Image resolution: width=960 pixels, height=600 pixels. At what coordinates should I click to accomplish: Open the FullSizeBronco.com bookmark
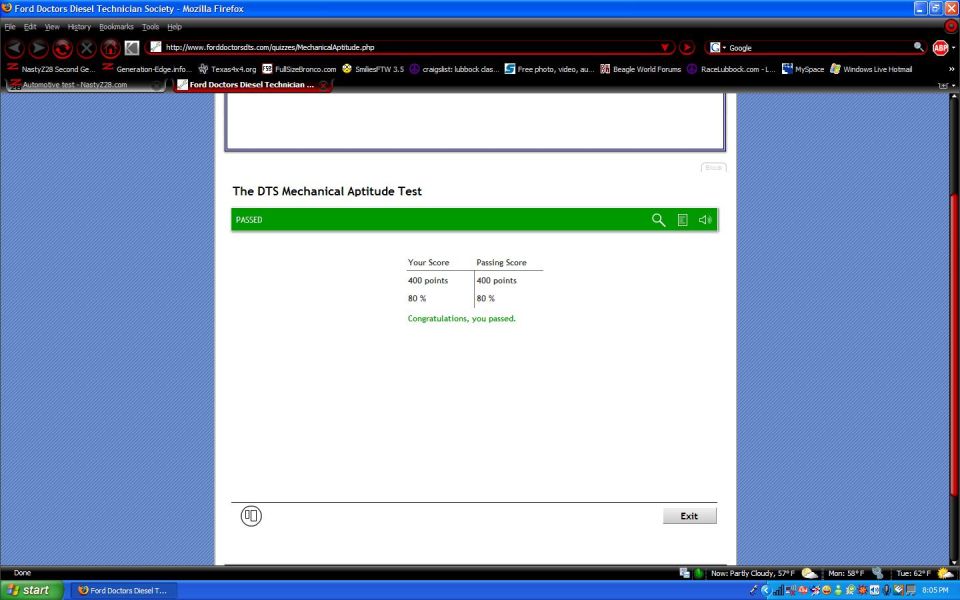click(x=299, y=69)
